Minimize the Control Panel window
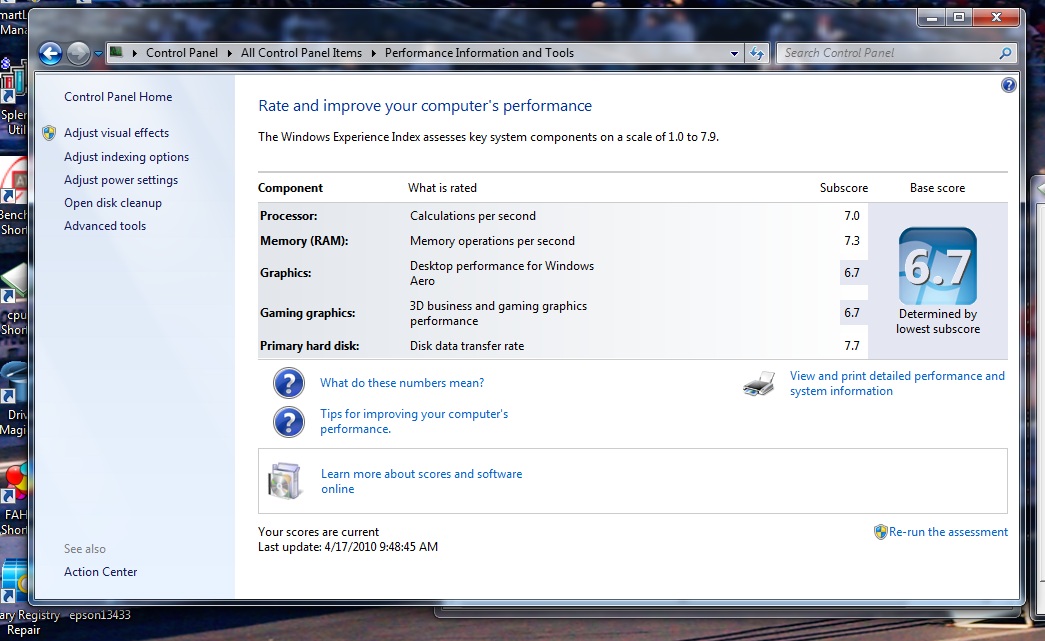 [932, 18]
